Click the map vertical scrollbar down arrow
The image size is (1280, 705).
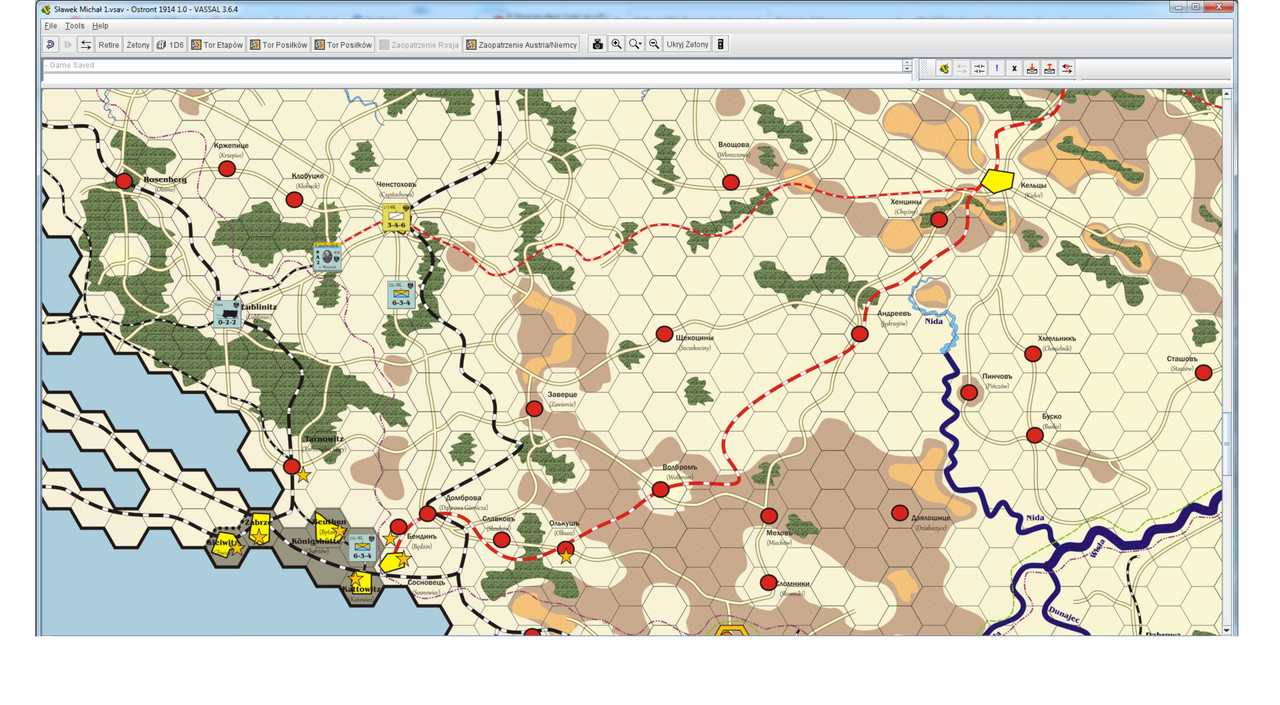tap(1228, 630)
